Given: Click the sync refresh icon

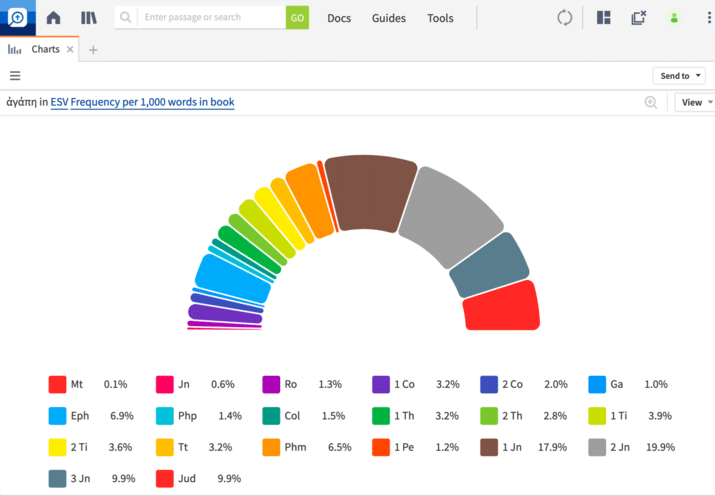Looking at the screenshot, I should click(x=565, y=18).
